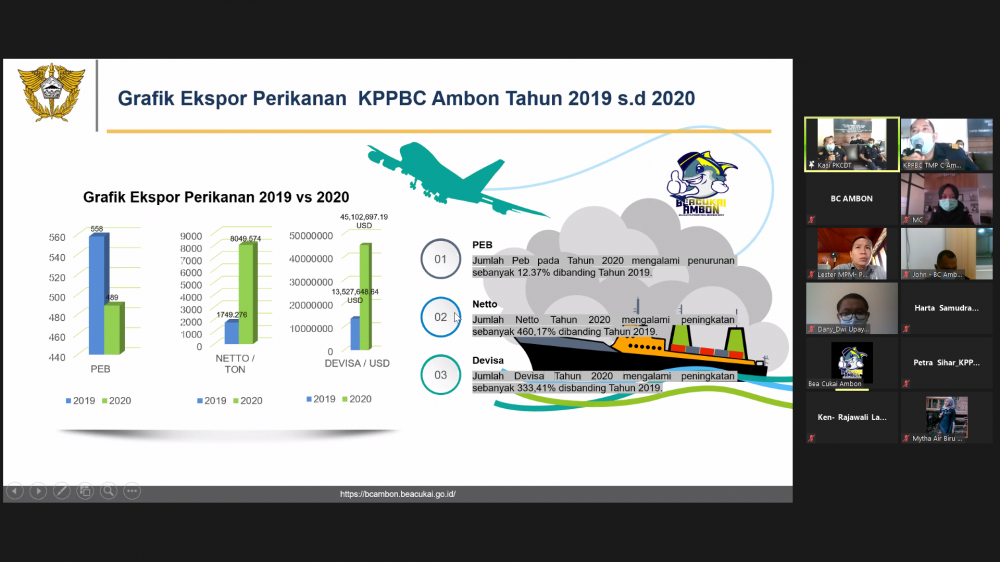Activate the zoom magnifier tool
This screenshot has height=562, width=1000.
pyautogui.click(x=108, y=491)
